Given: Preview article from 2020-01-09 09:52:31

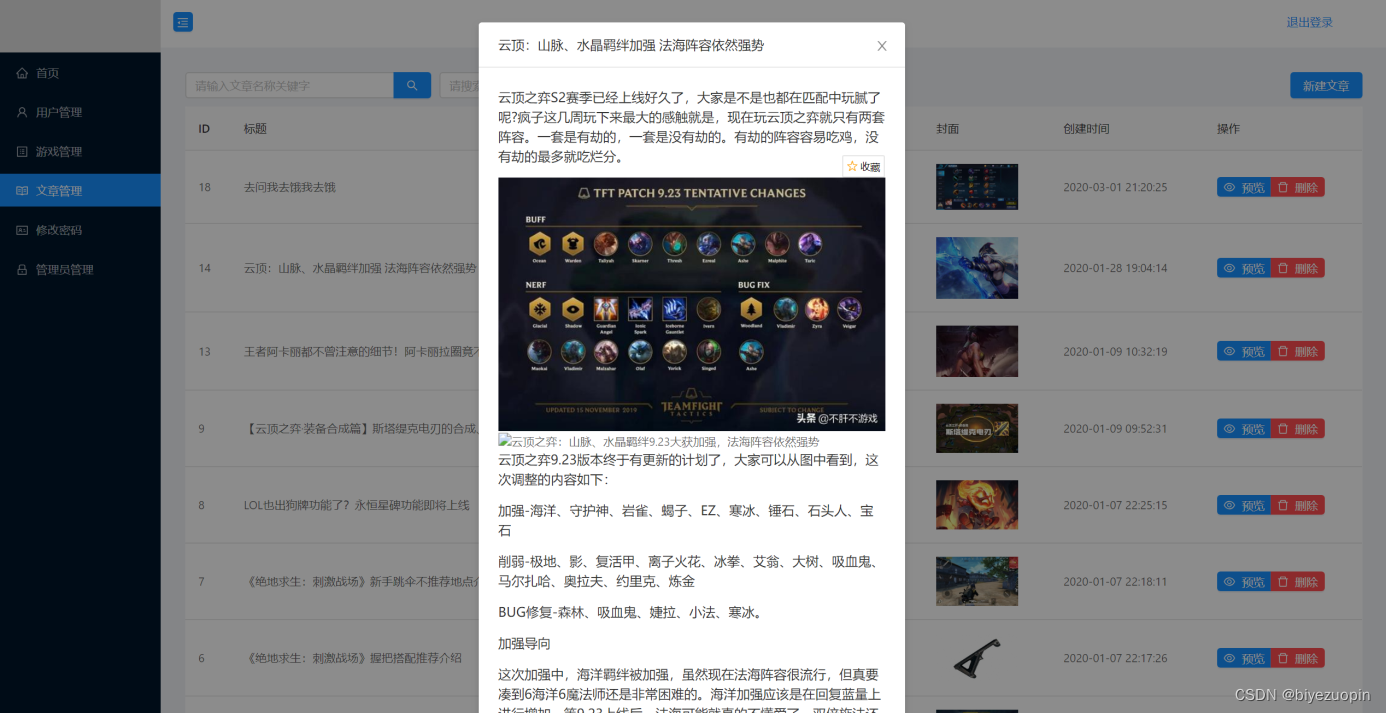Looking at the screenshot, I should click(x=1243, y=428).
